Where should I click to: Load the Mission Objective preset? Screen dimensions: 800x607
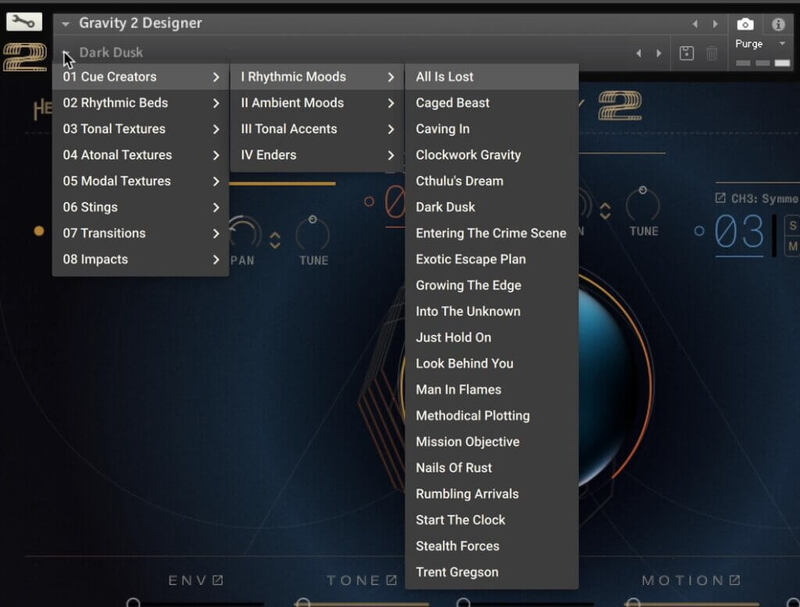[x=492, y=441]
